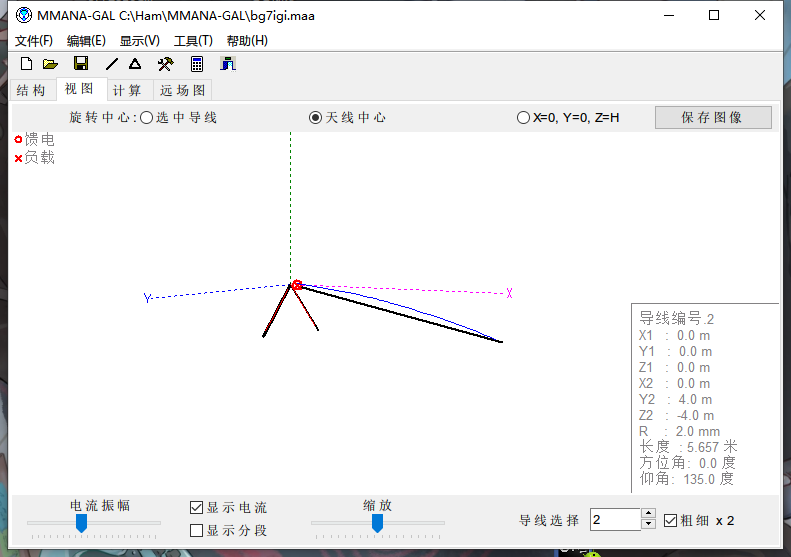This screenshot has width=791, height=557.
Task: Open the 工具(T) menu
Action: tap(193, 41)
